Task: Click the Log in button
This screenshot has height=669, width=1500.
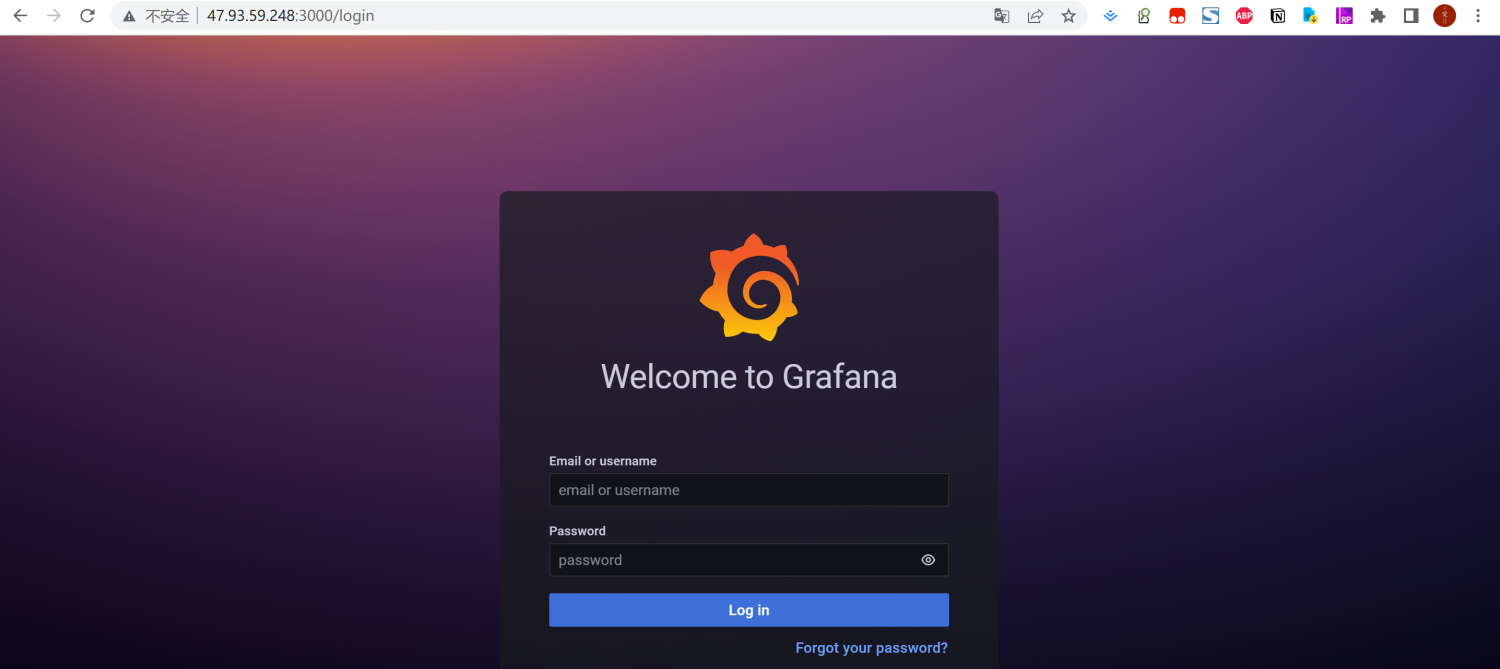Action: 749,610
